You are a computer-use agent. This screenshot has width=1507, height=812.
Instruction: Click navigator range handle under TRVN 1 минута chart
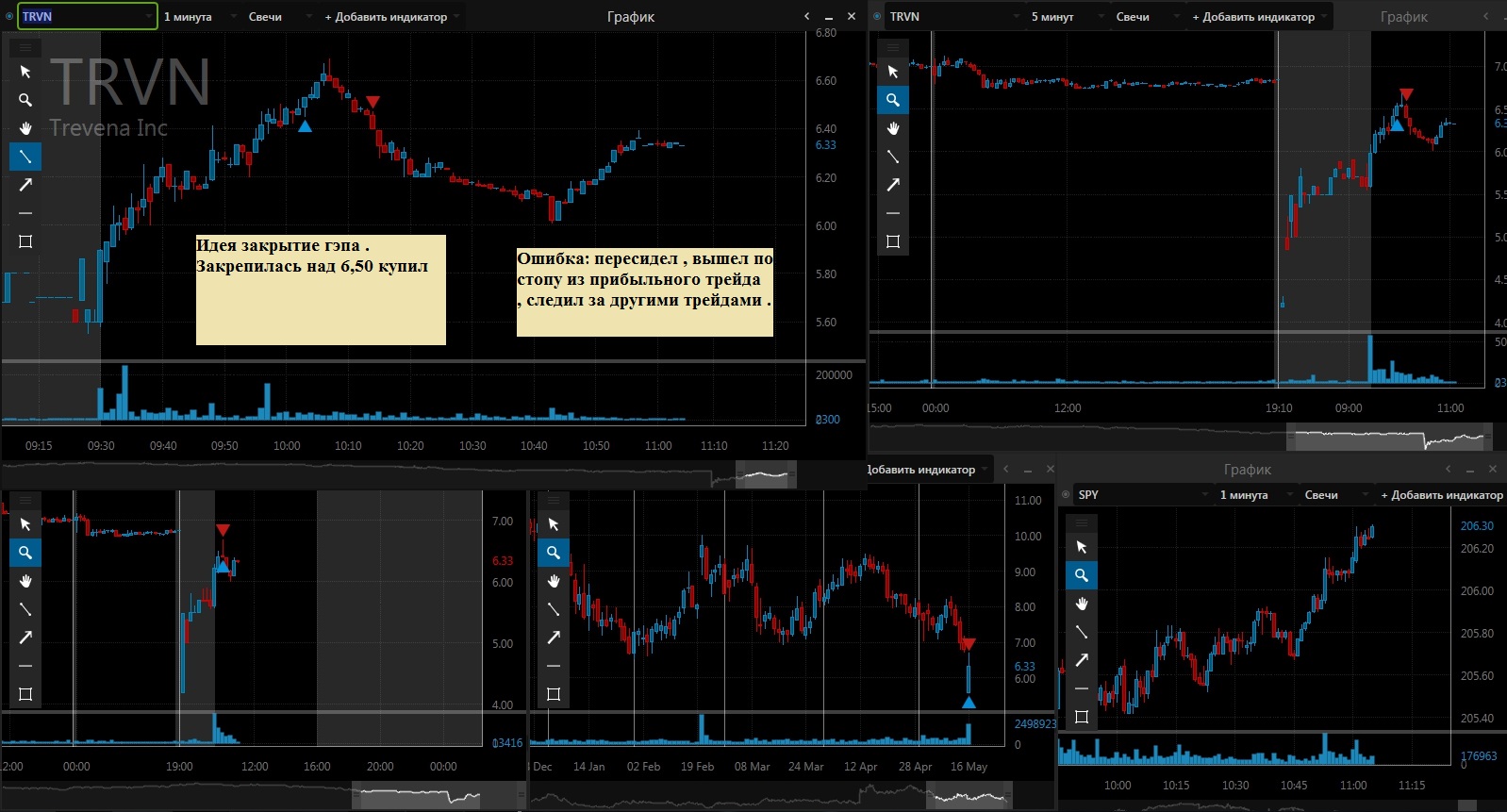pos(766,474)
